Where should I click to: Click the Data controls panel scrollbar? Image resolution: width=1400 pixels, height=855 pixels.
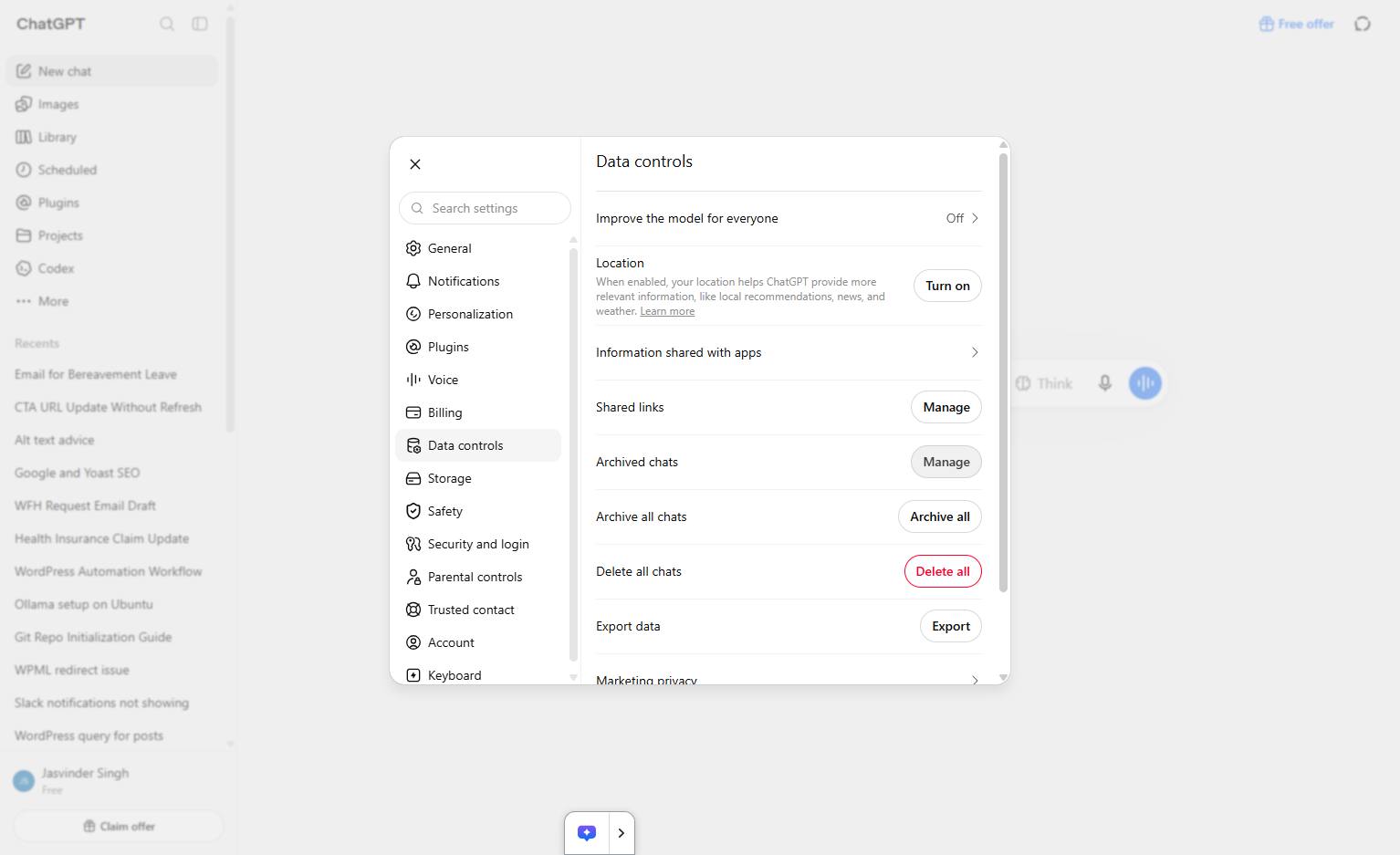point(1004,372)
